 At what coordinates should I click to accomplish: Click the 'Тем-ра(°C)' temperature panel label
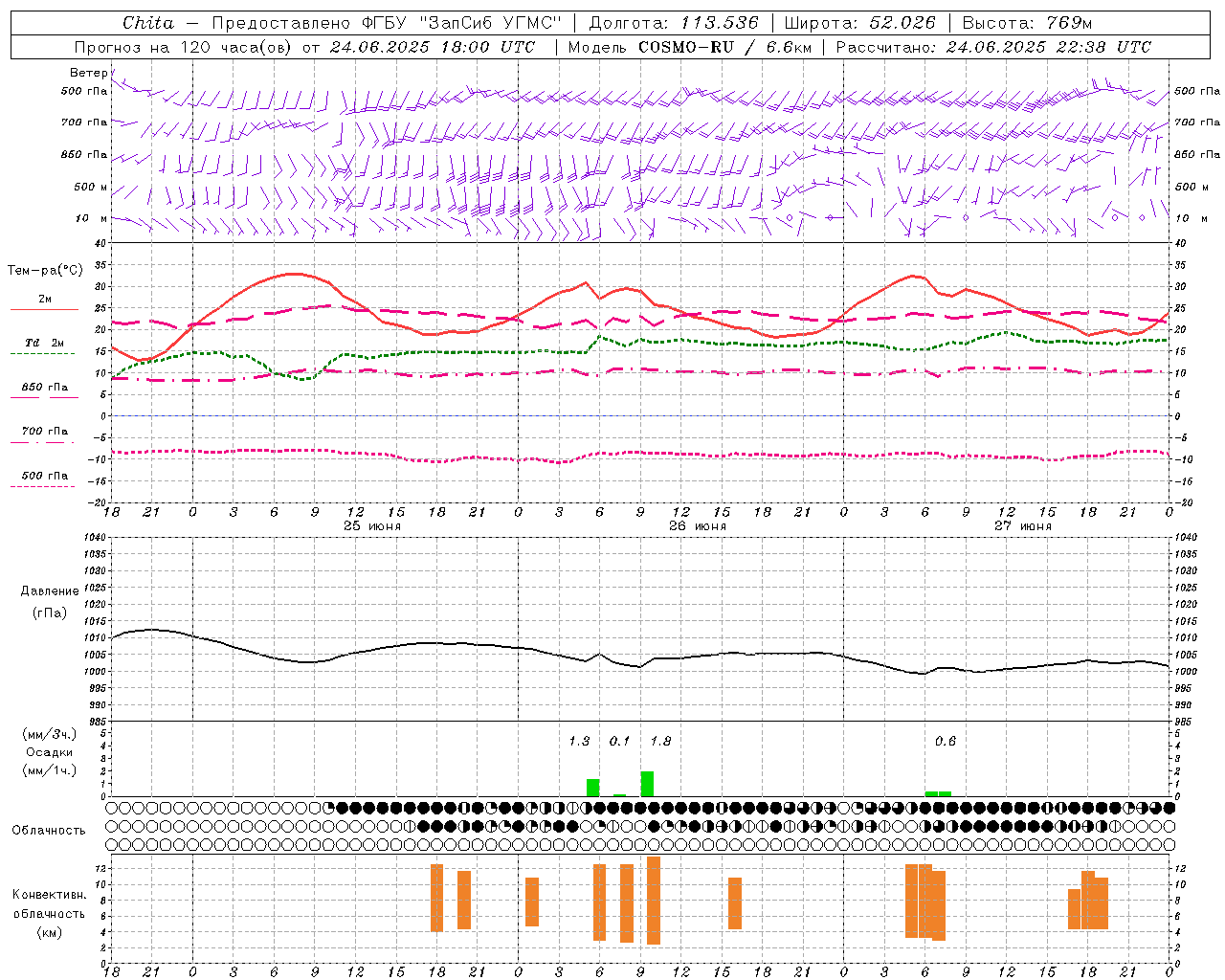tap(45, 271)
